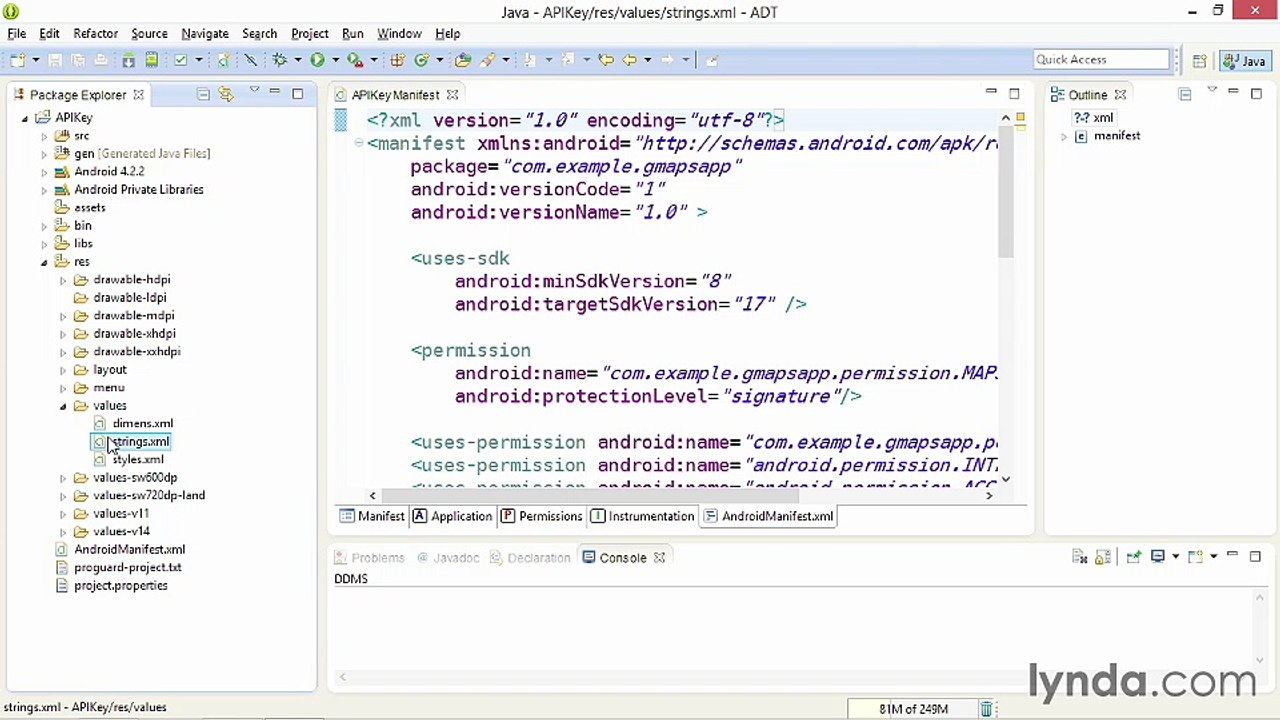1280x720 pixels.
Task: Switch to the Declaration tab
Action: [529, 558]
